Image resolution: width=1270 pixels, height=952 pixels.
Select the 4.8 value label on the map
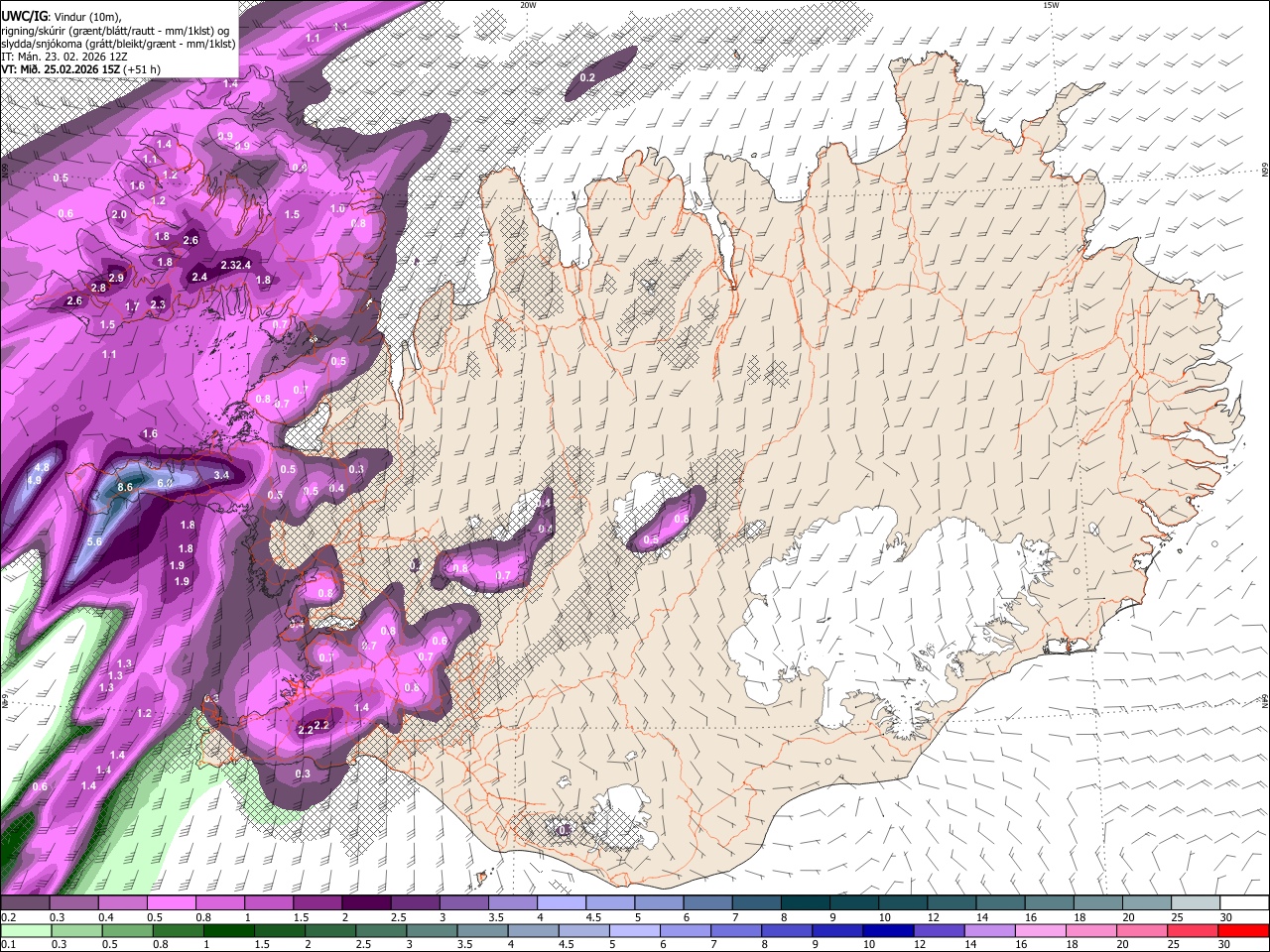(x=42, y=467)
